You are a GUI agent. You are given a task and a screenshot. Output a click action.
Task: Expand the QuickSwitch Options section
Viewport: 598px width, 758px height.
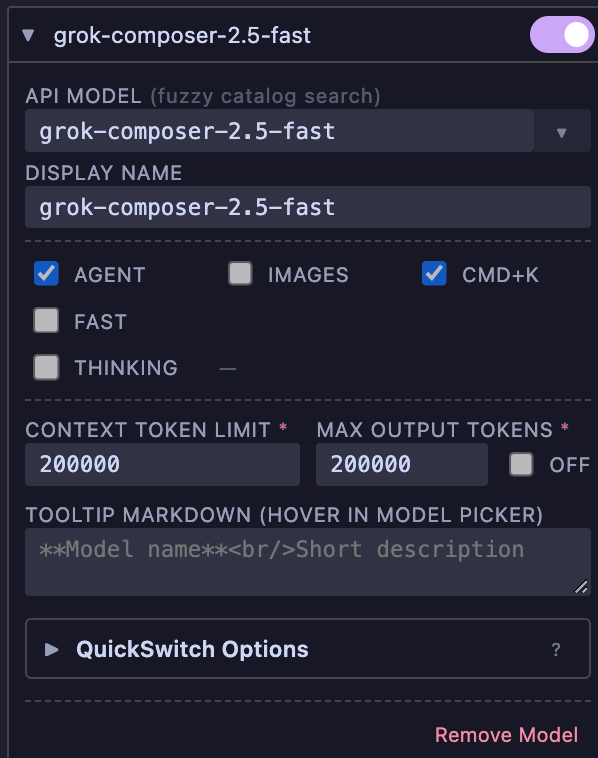point(308,649)
